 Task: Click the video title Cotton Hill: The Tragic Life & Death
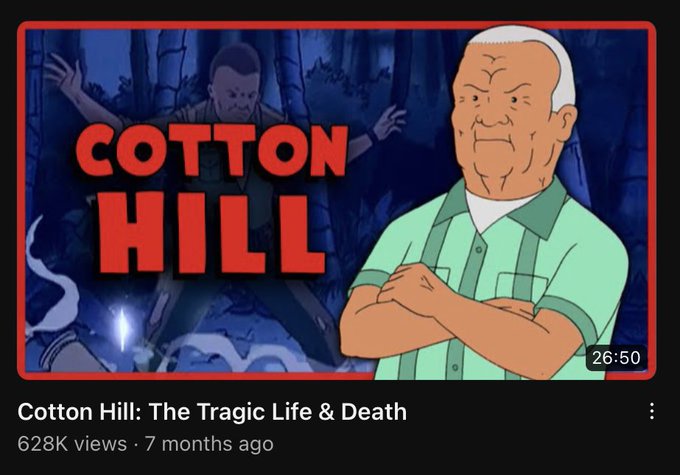point(212,412)
